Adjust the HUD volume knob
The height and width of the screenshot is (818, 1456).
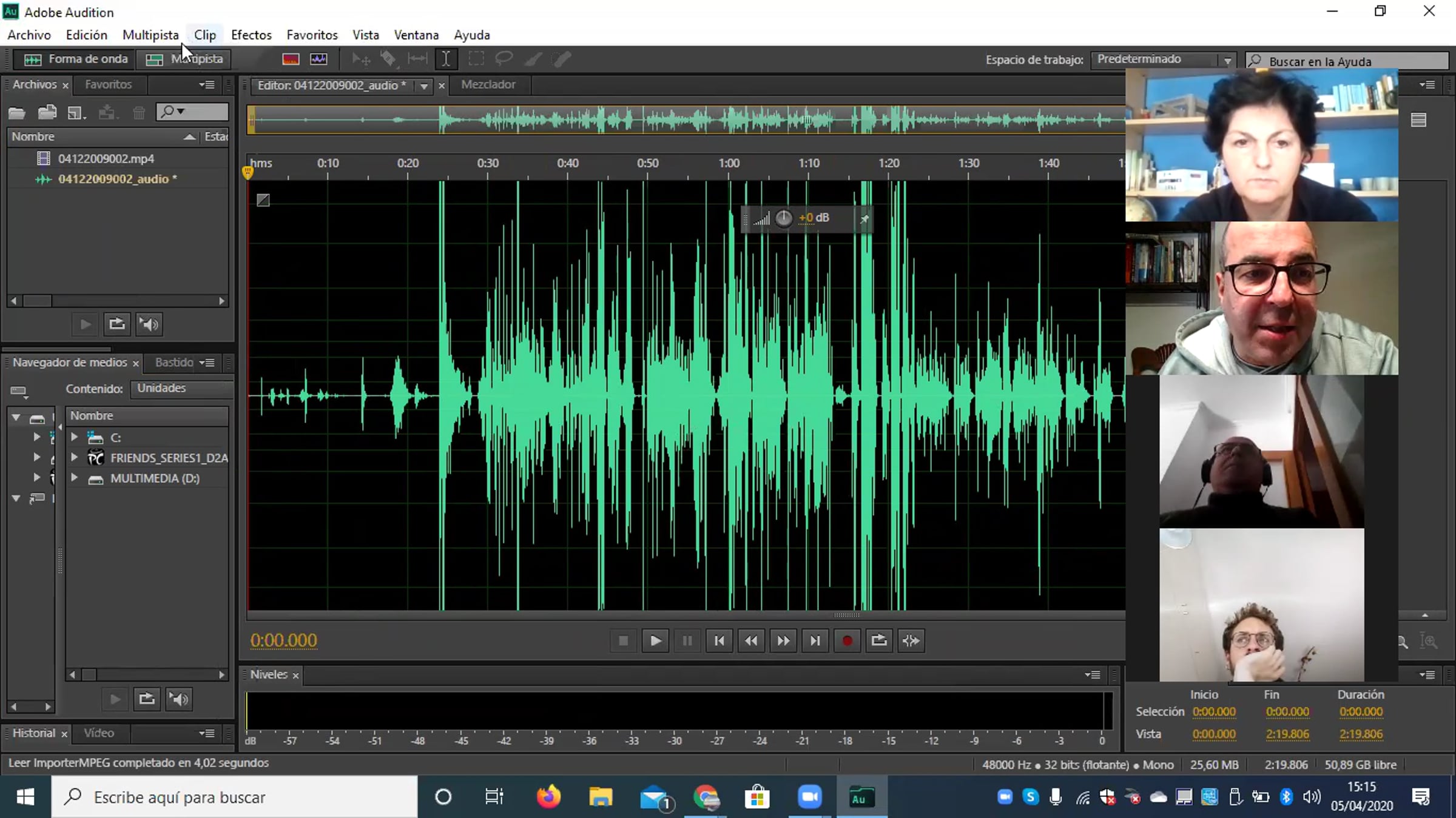tap(783, 218)
